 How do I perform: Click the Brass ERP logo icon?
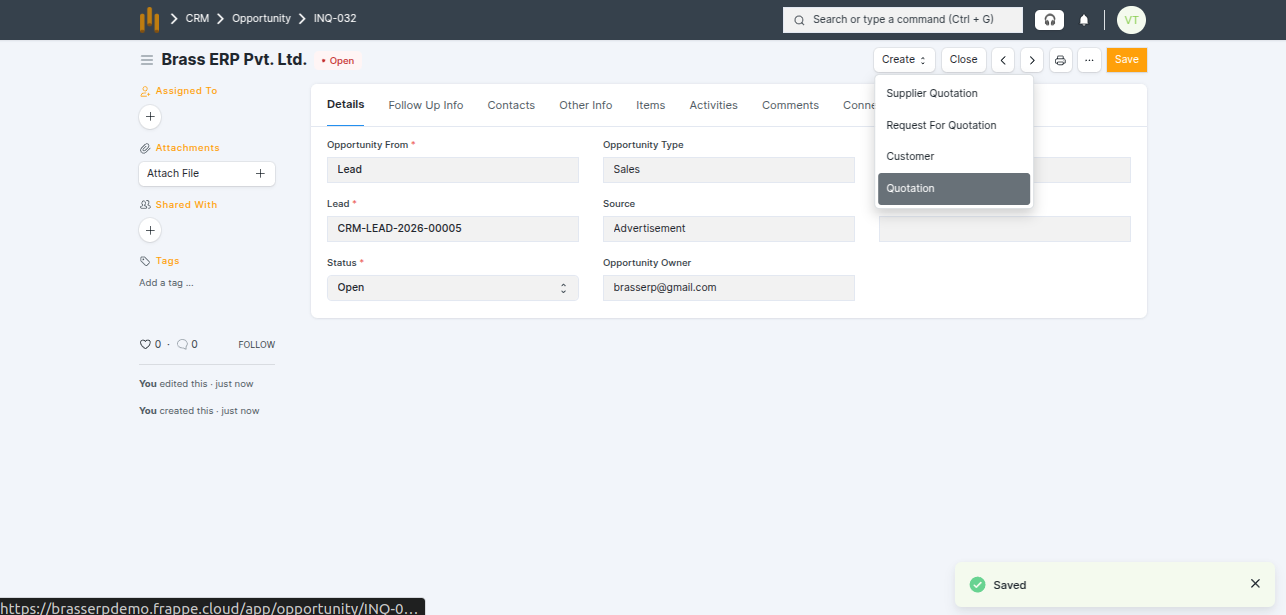[x=149, y=19]
